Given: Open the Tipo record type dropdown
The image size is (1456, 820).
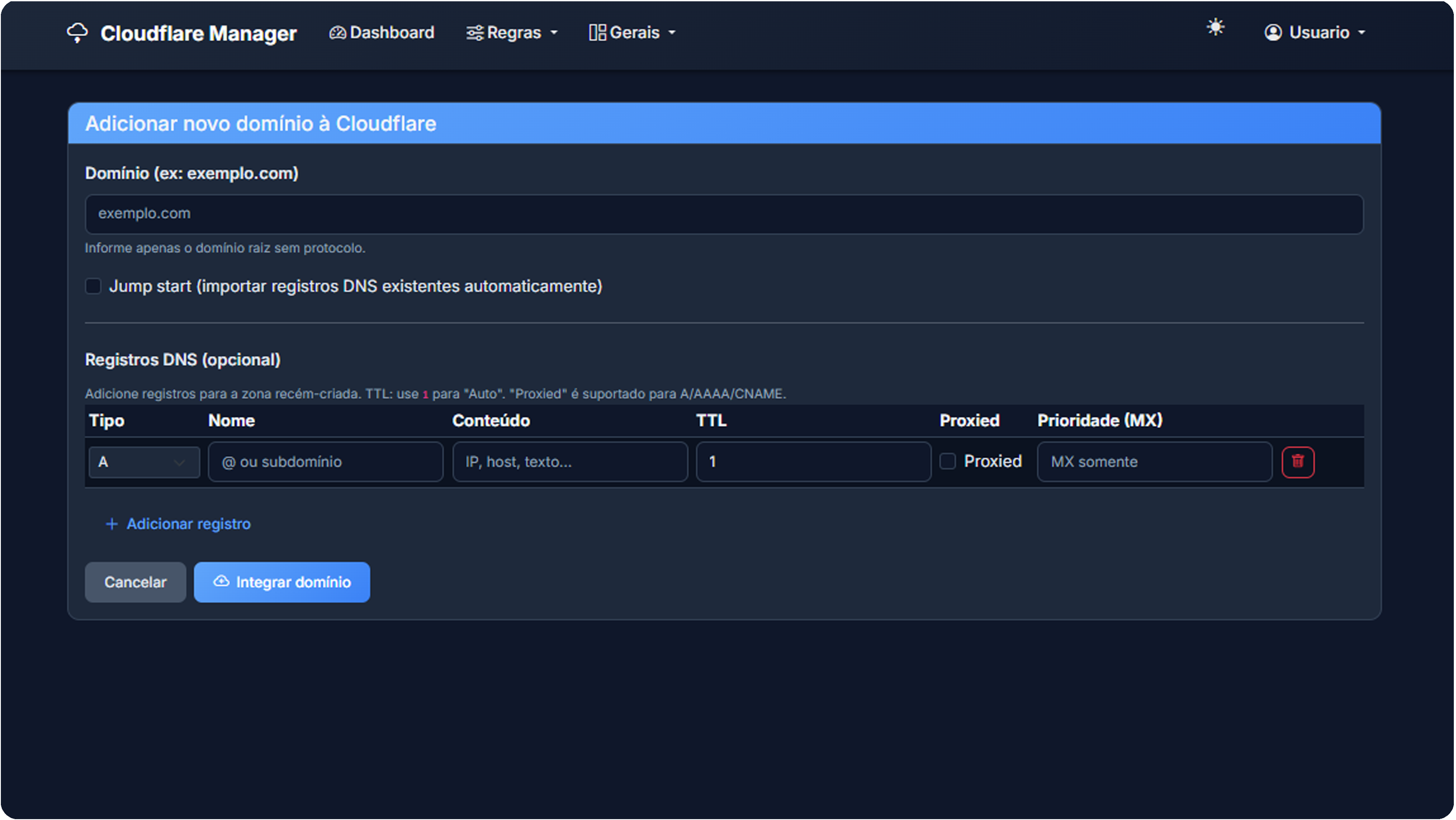Looking at the screenshot, I should coord(144,462).
